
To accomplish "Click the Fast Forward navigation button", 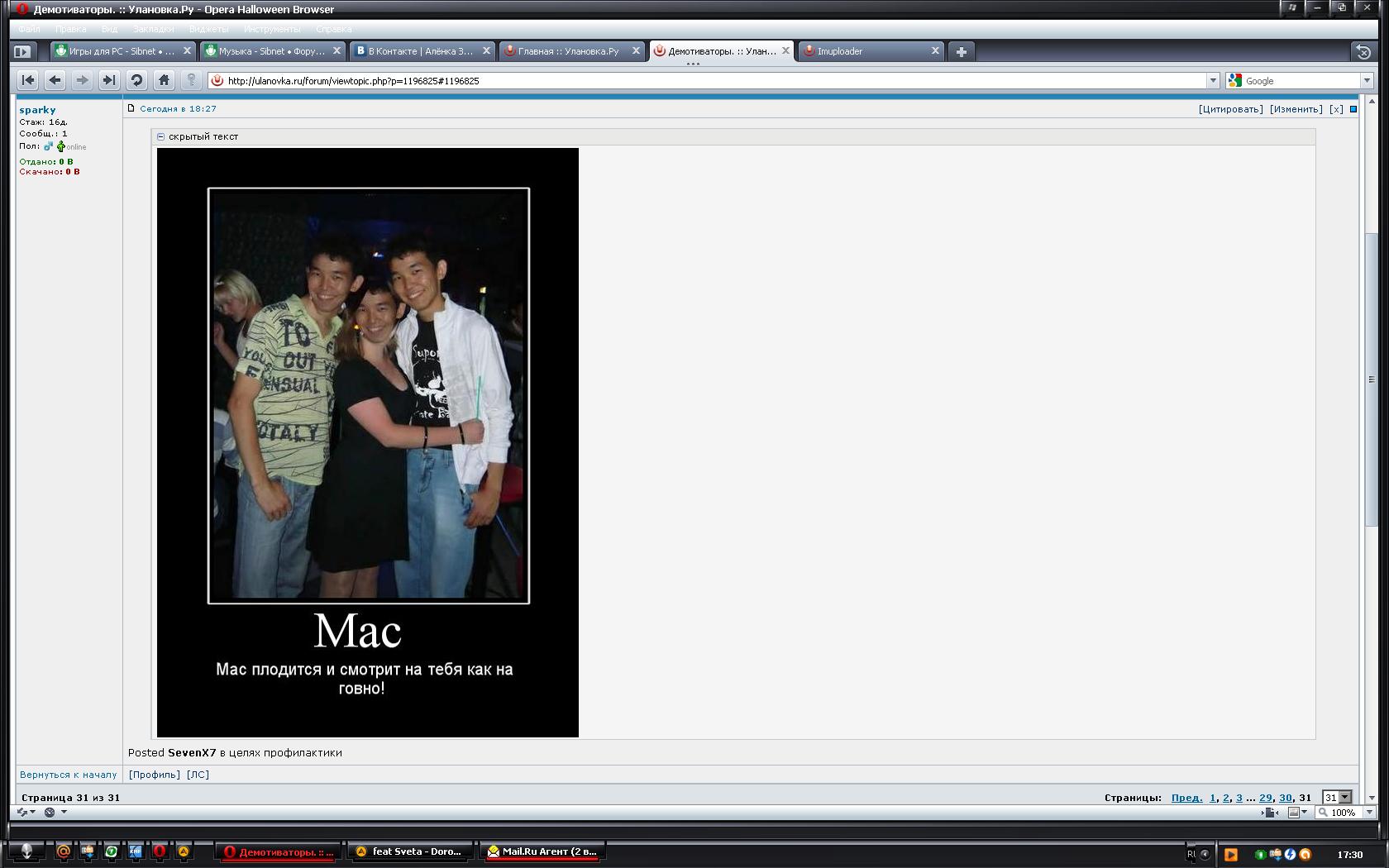I will (109, 80).
